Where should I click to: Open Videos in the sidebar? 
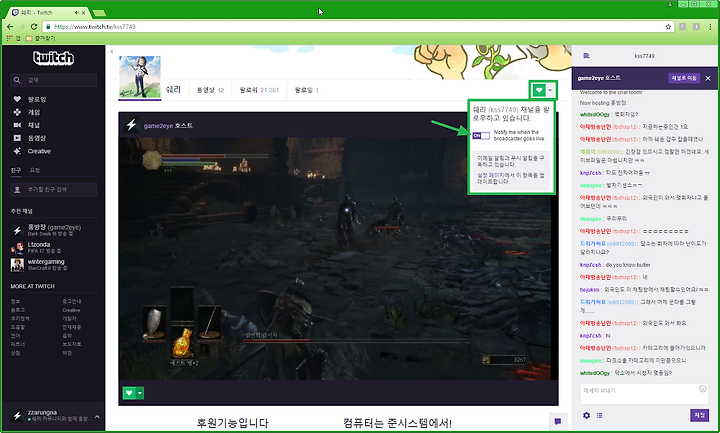click(x=37, y=138)
